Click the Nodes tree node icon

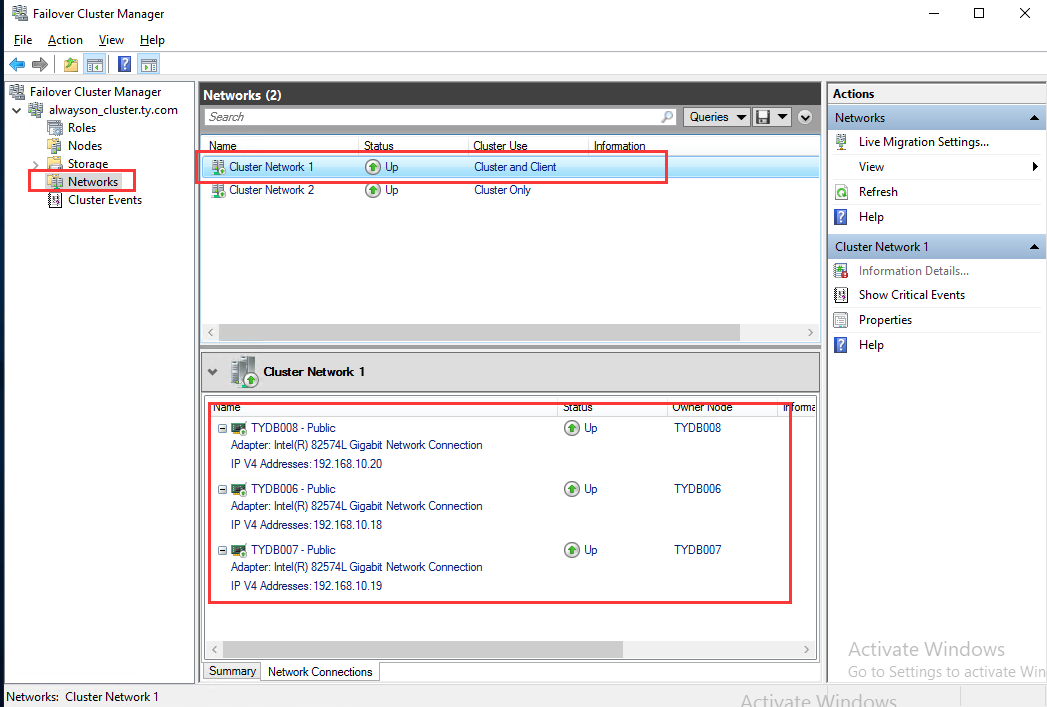(55, 146)
